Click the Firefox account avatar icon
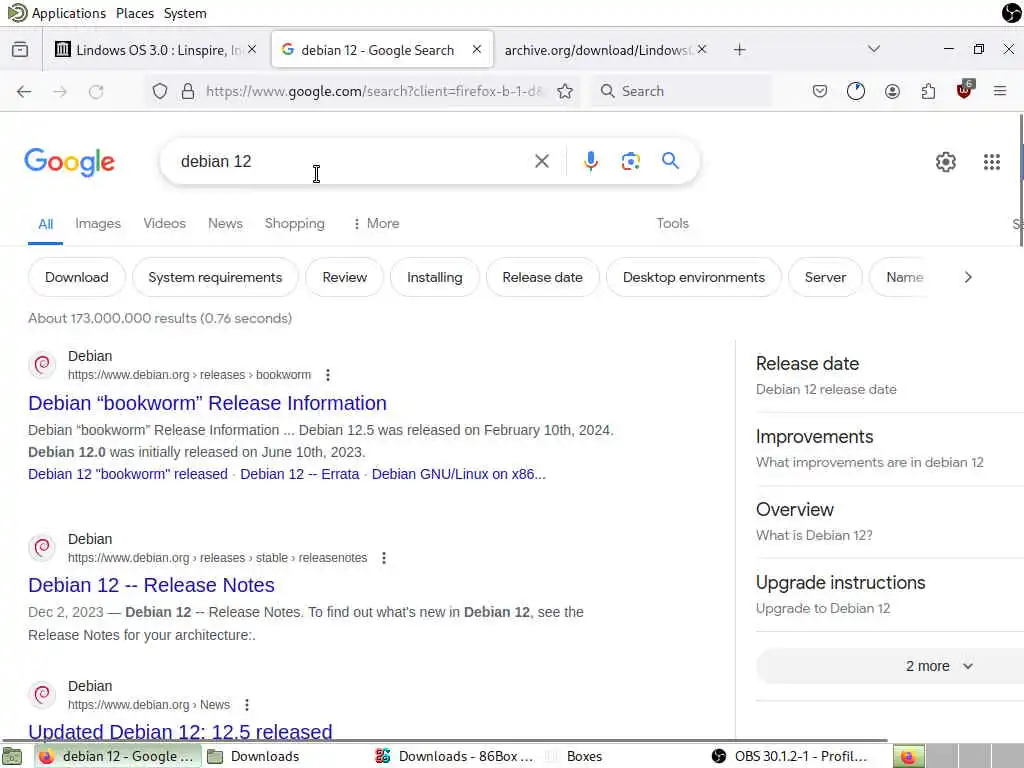The width and height of the screenshot is (1024, 768). [892, 91]
